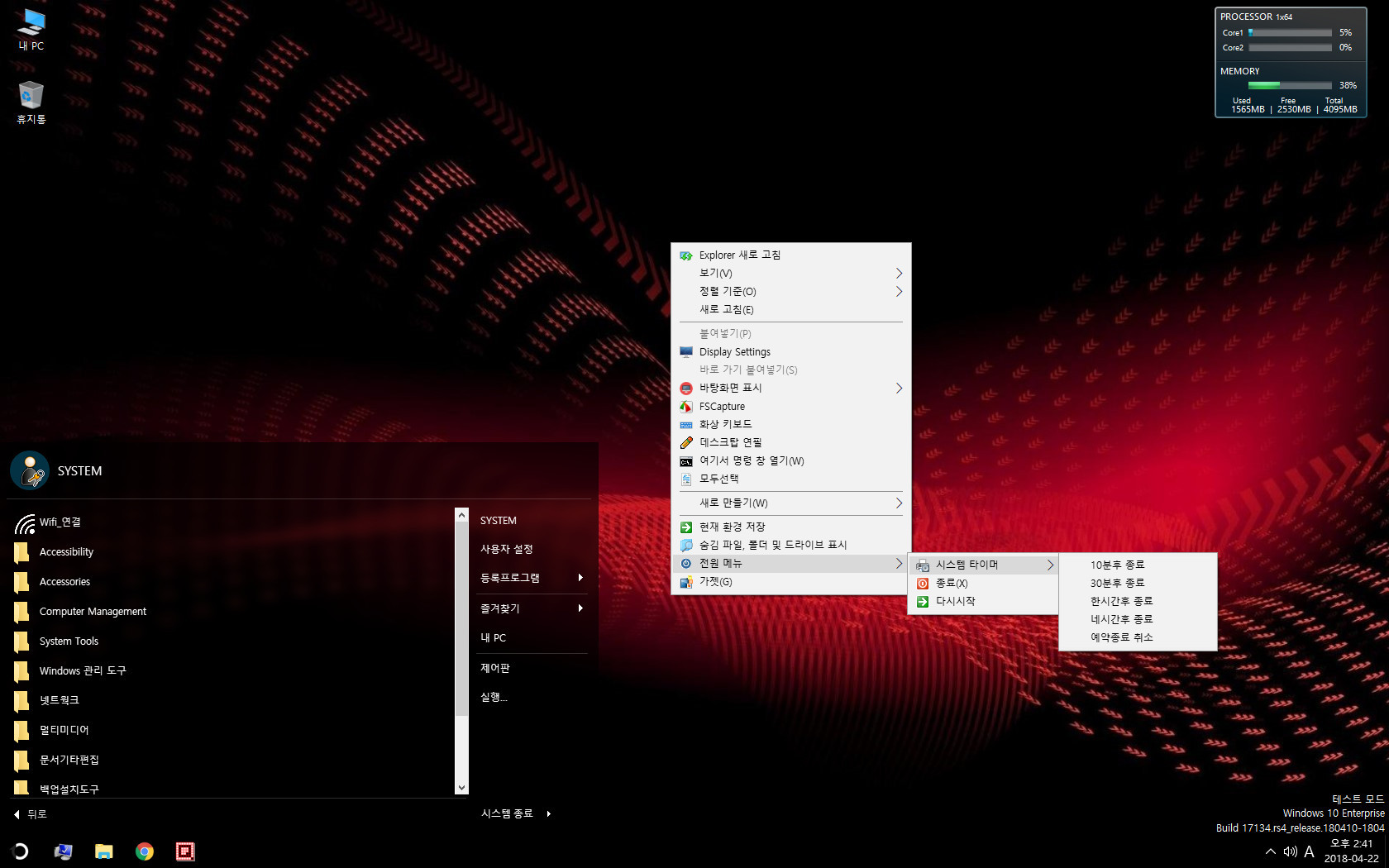Click the 여기서 명령 창 열기 cmd icon
Screen dimensions: 1389x868
click(686, 461)
